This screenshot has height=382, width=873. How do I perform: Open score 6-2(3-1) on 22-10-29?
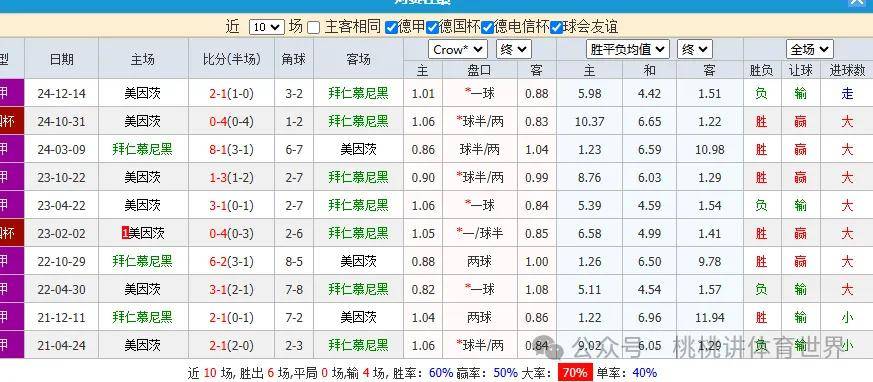[232, 261]
